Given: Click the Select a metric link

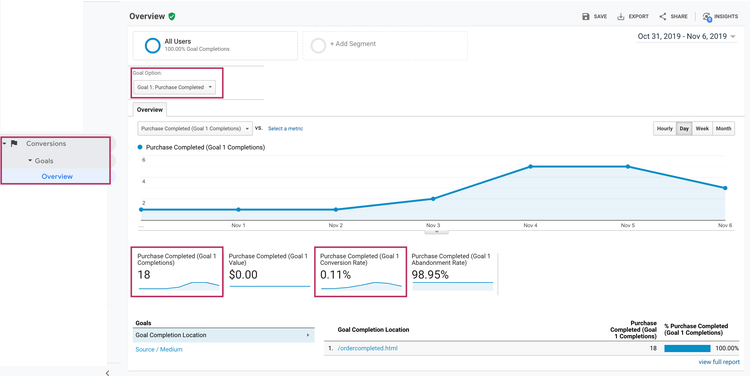Looking at the screenshot, I should click(x=285, y=129).
